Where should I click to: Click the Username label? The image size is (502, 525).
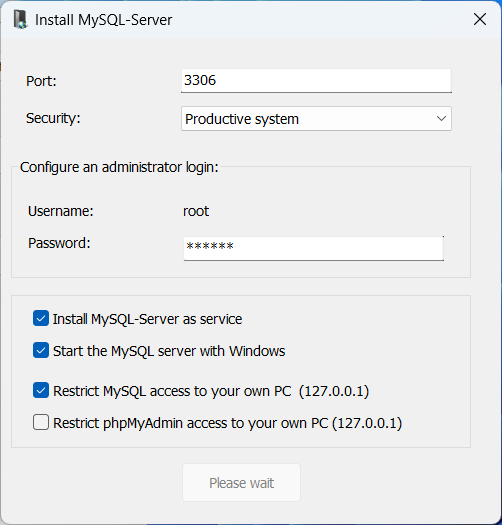61,211
